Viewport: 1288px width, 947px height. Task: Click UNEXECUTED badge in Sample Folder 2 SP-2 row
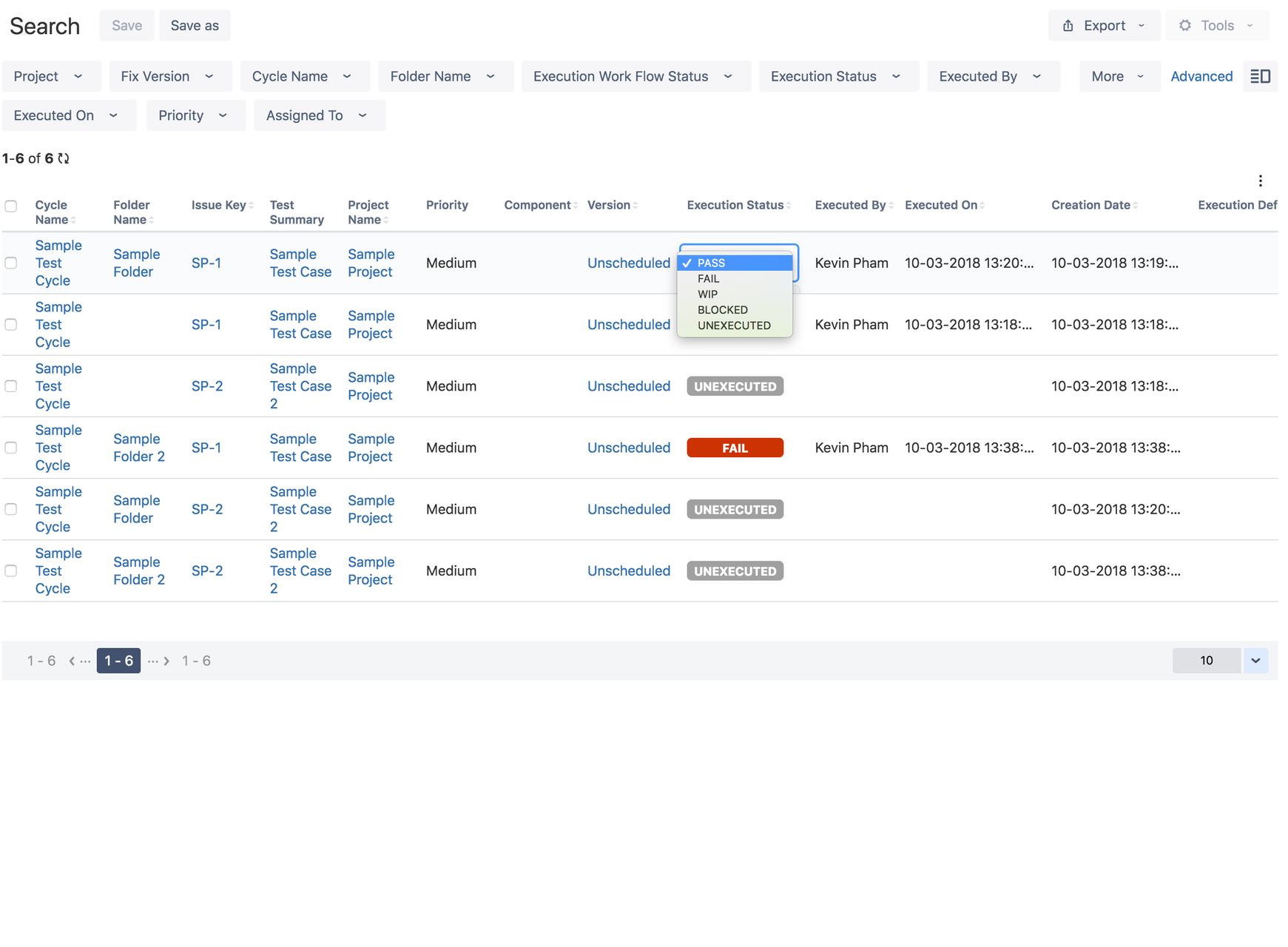[x=735, y=571]
